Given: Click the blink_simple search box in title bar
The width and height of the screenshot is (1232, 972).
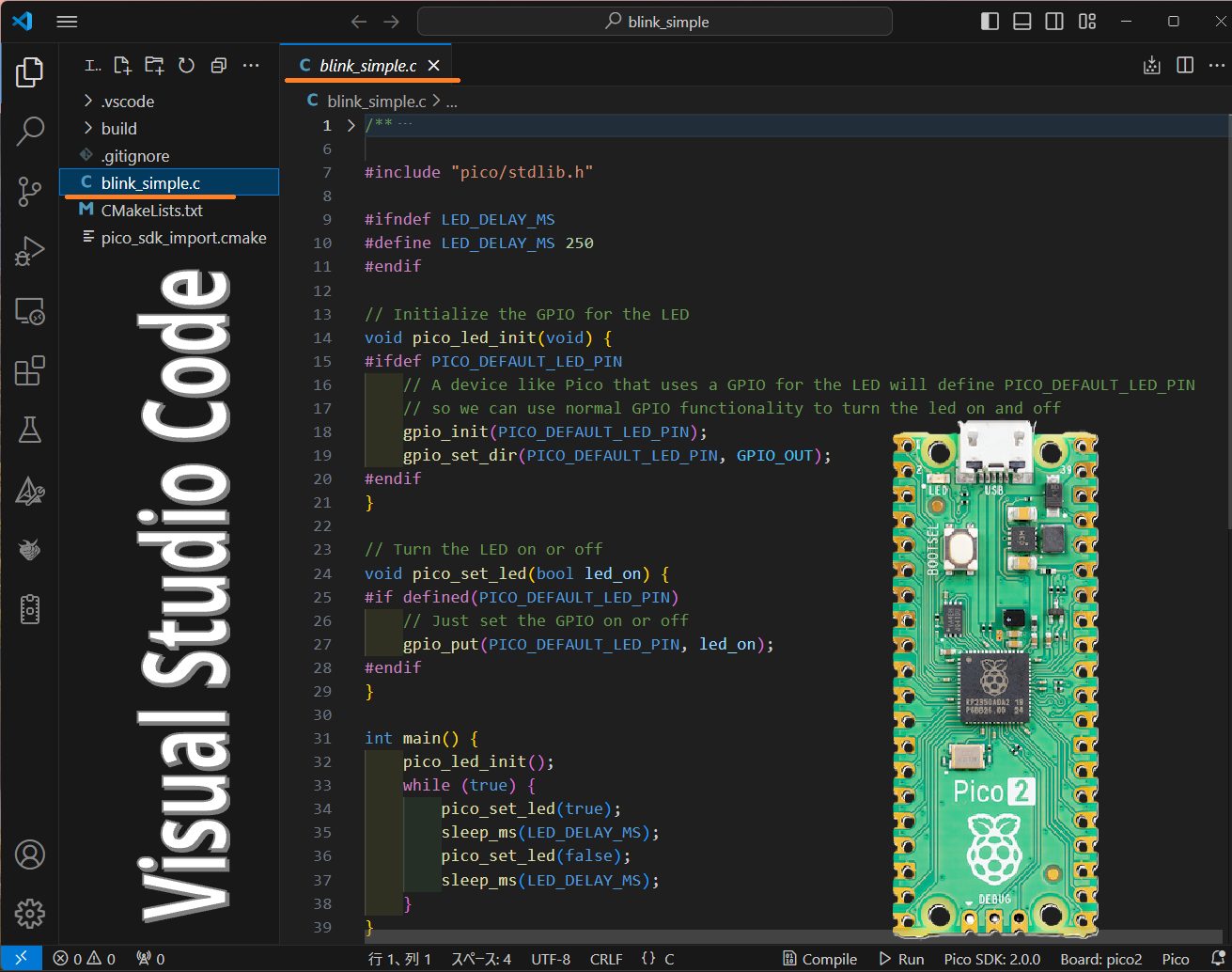Looking at the screenshot, I should (x=655, y=22).
